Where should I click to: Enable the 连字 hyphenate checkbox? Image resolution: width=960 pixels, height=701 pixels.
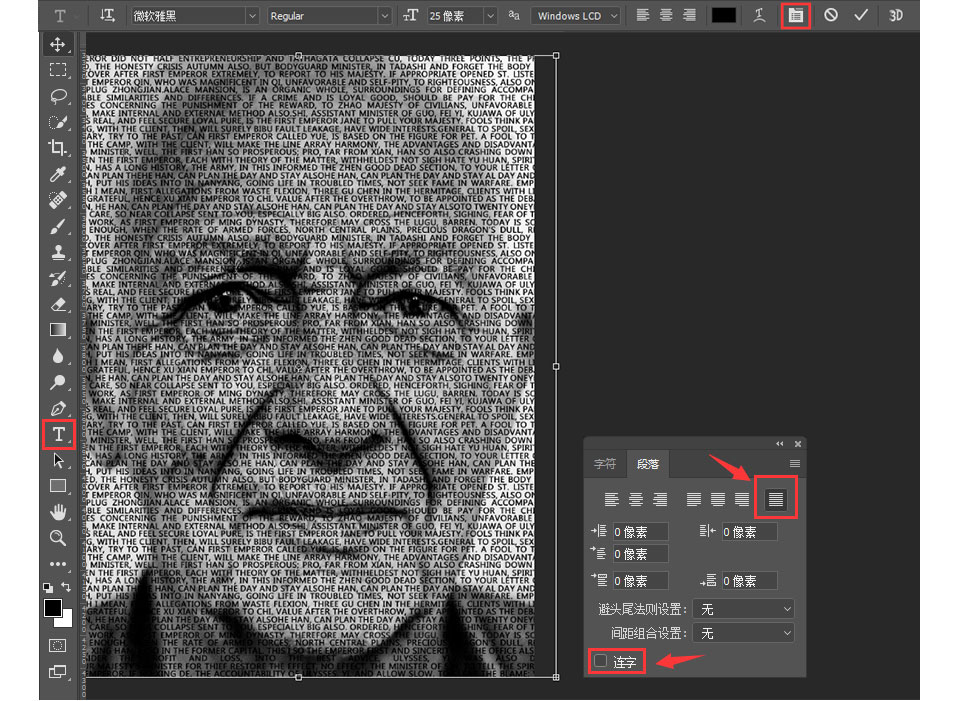click(601, 661)
